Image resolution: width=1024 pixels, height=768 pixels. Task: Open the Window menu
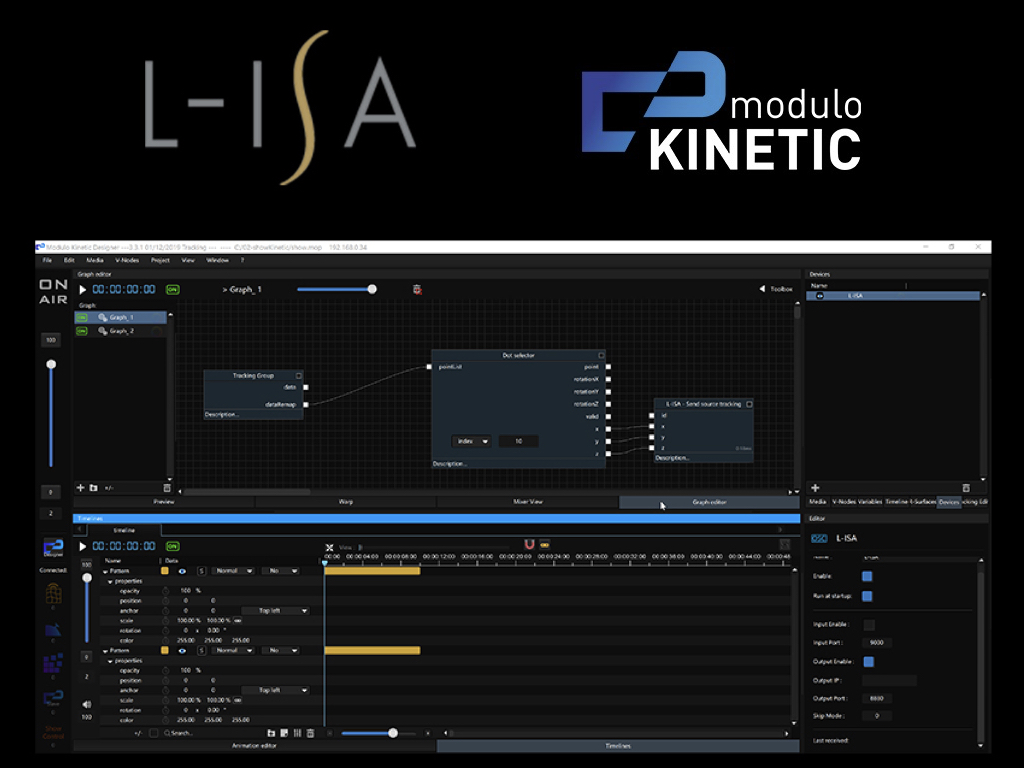pyautogui.click(x=217, y=260)
